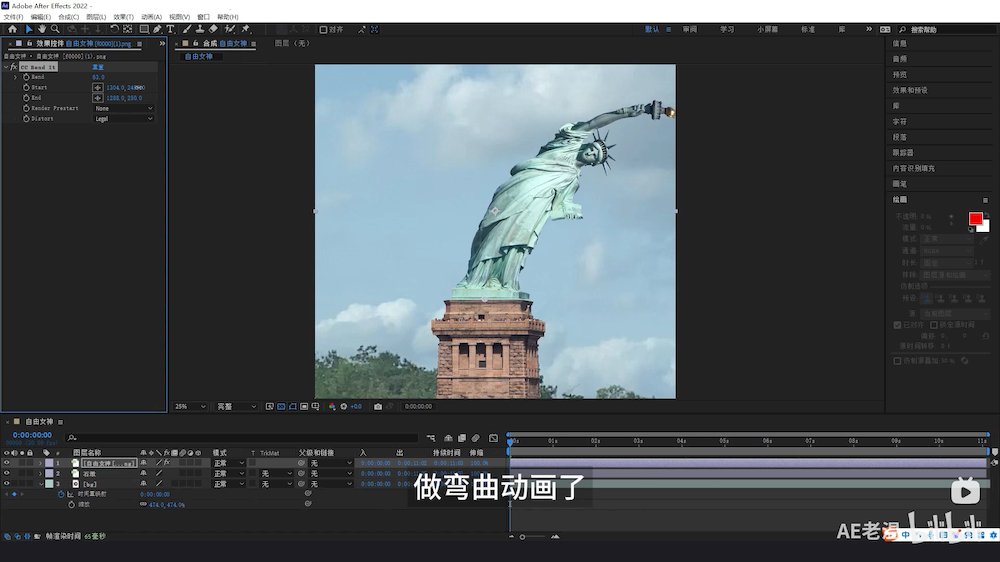This screenshot has height=562, width=1000.
Task: Select the Puppet Pin tool
Action: (246, 29)
